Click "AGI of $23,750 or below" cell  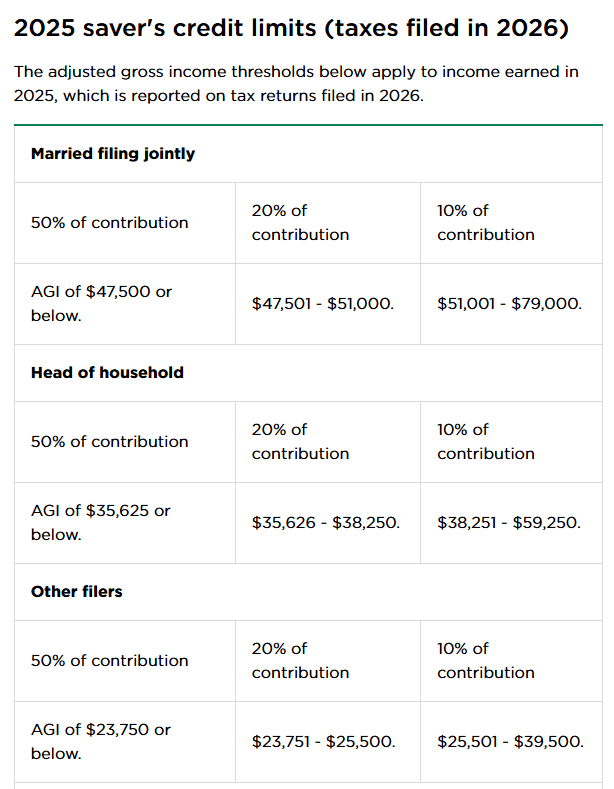point(101,741)
